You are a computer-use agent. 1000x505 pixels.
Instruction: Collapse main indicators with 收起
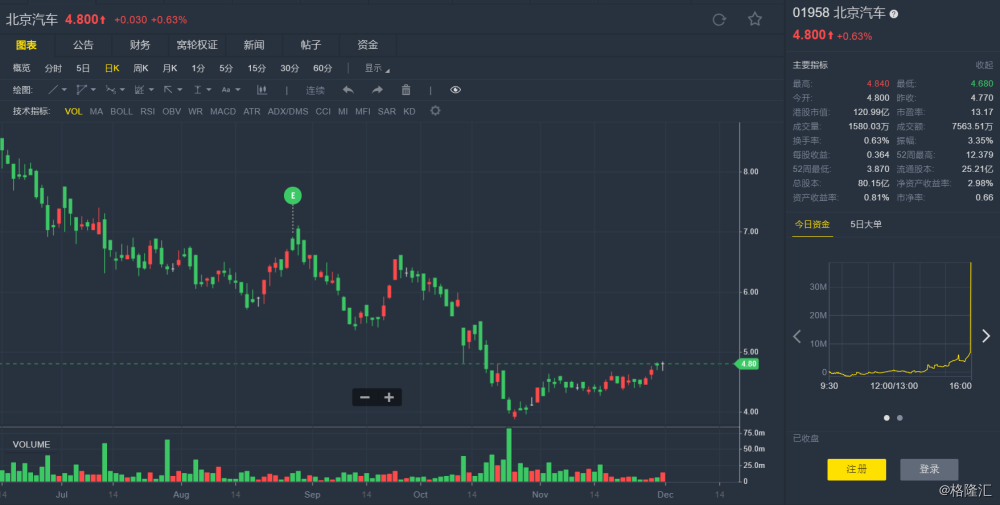pyautogui.click(x=984, y=65)
